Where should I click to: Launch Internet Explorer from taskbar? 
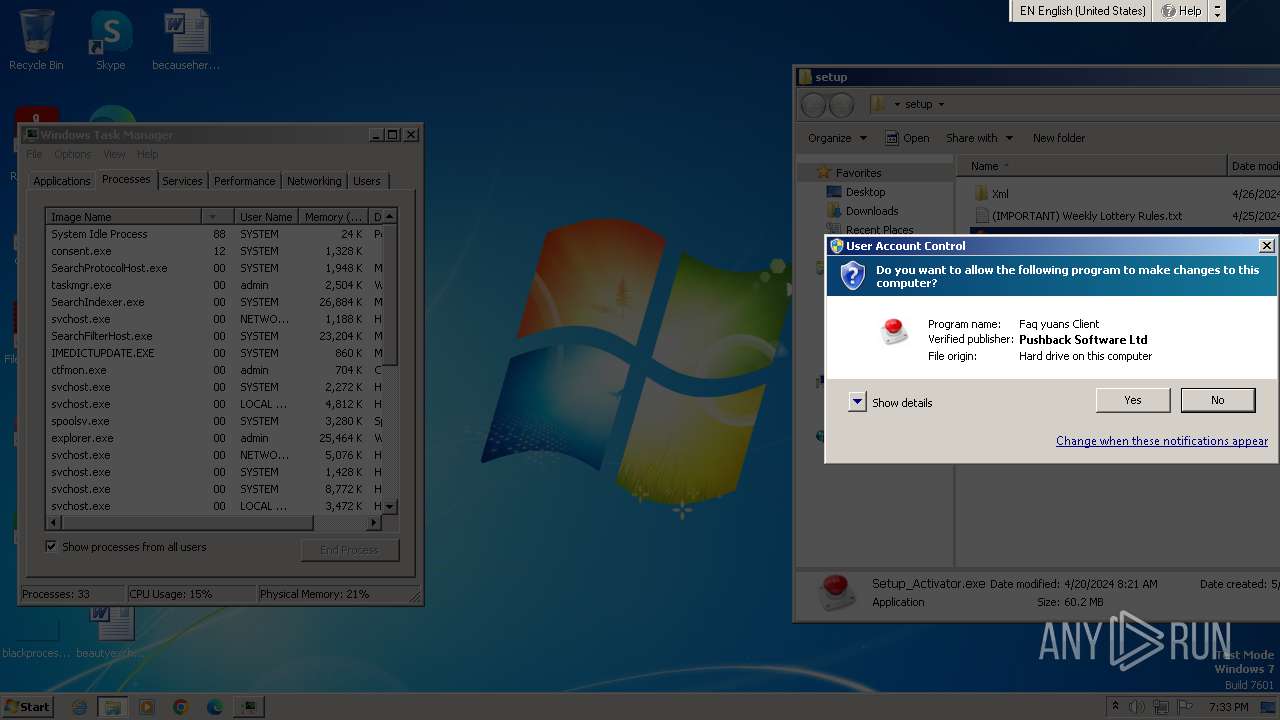pyautogui.click(x=80, y=707)
